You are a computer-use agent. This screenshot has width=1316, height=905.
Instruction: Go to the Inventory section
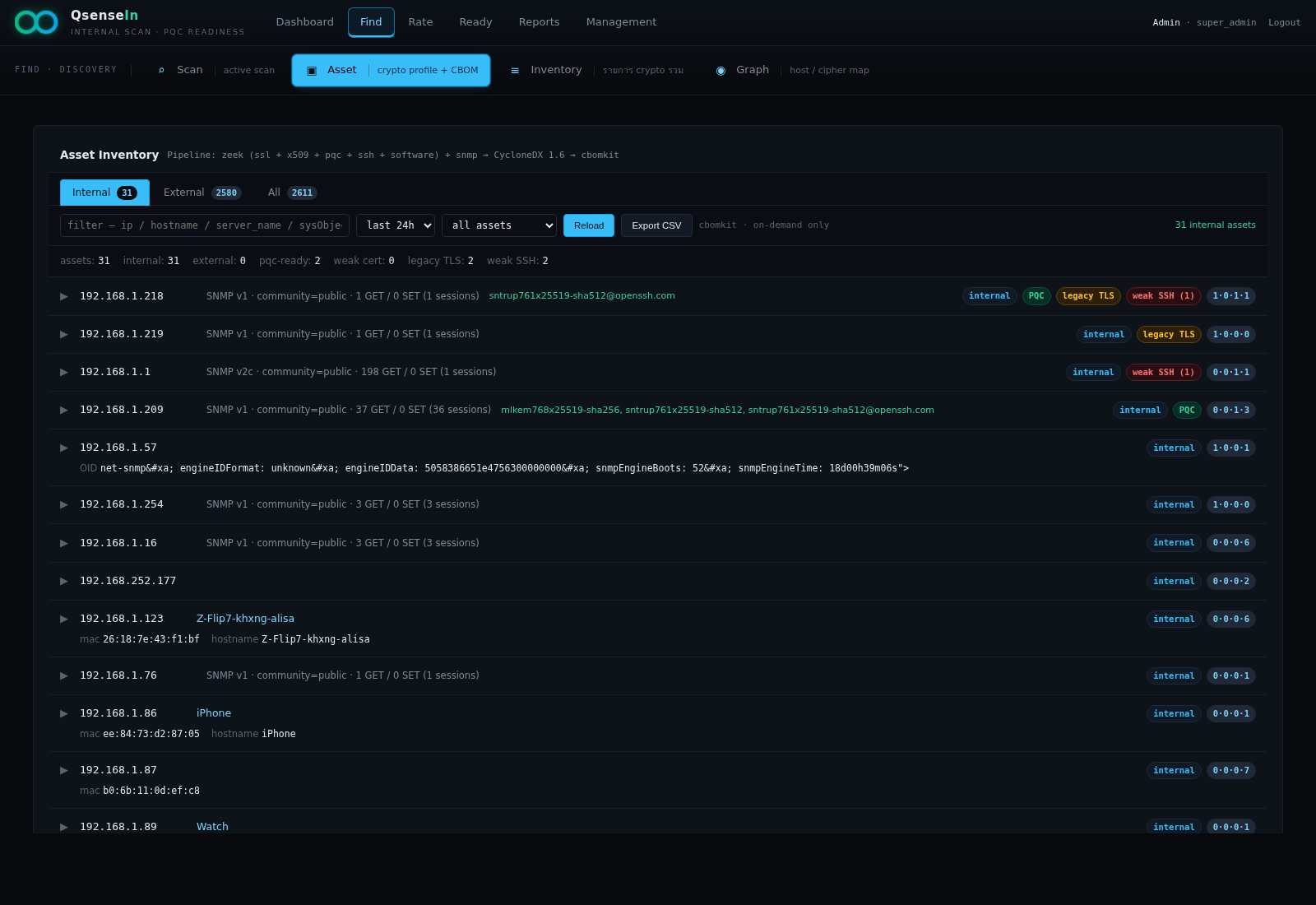click(x=596, y=70)
